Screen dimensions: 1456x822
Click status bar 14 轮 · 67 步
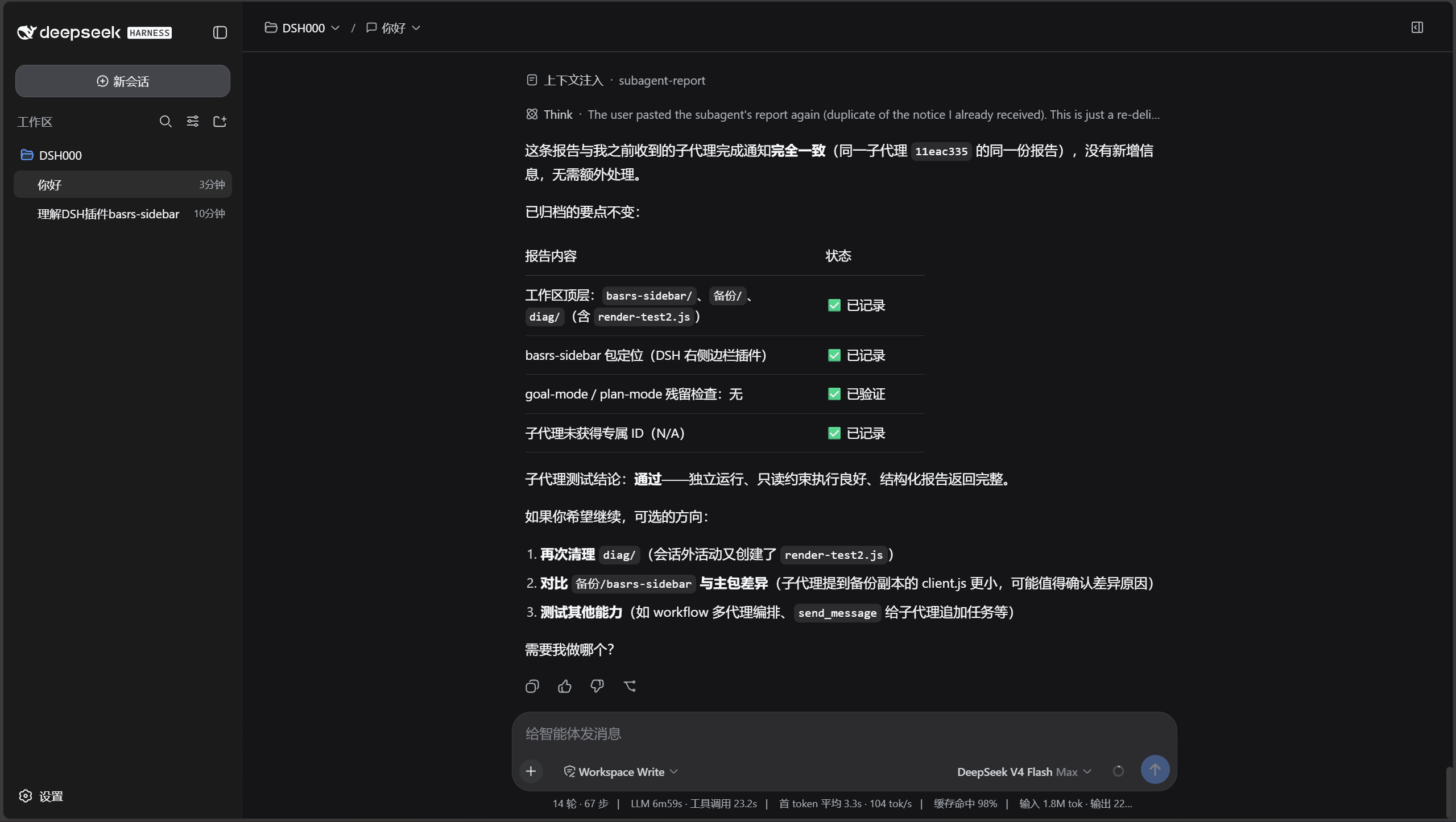click(x=580, y=803)
